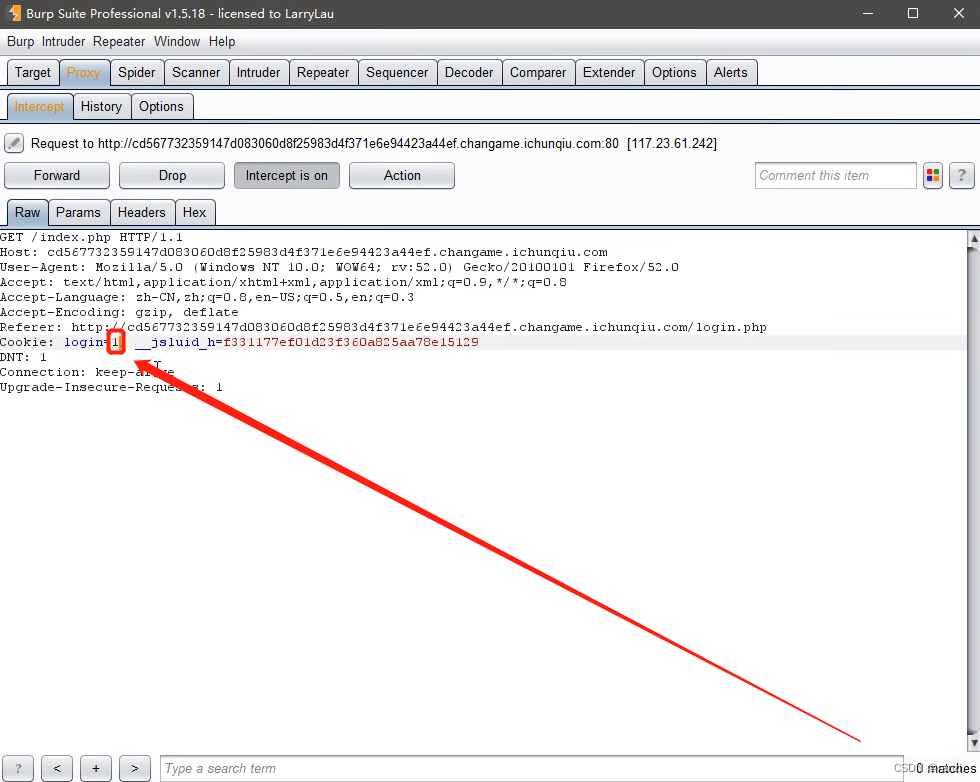View the Alerts tab
The width and height of the screenshot is (980, 782).
(x=731, y=73)
